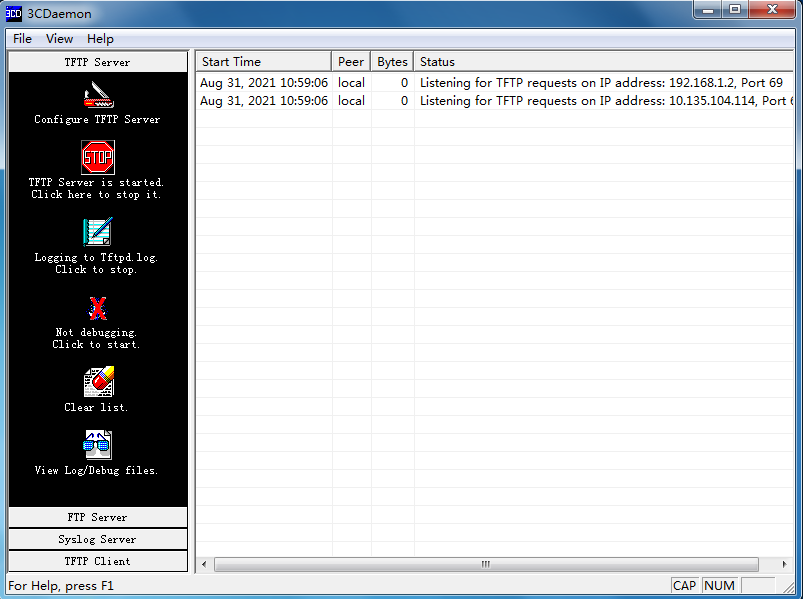Open the View menu
The width and height of the screenshot is (803, 599).
click(x=59, y=39)
